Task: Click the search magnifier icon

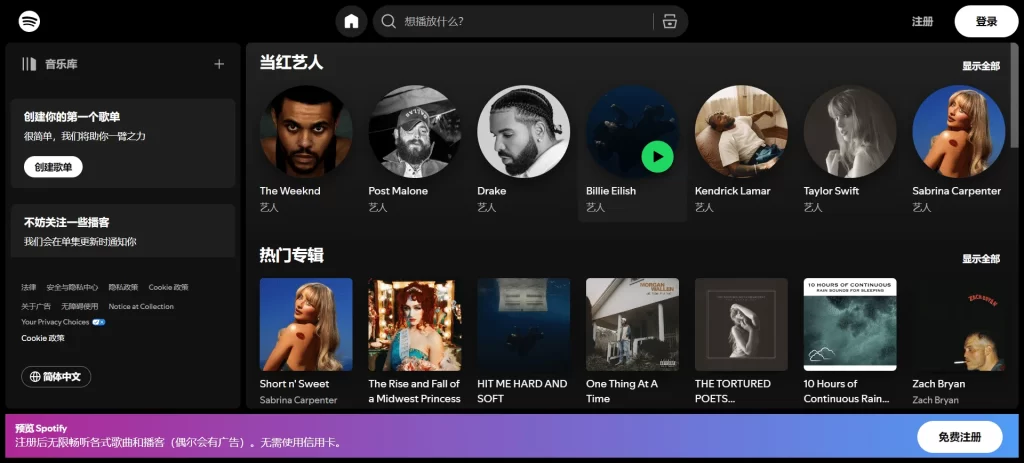Action: tap(389, 22)
